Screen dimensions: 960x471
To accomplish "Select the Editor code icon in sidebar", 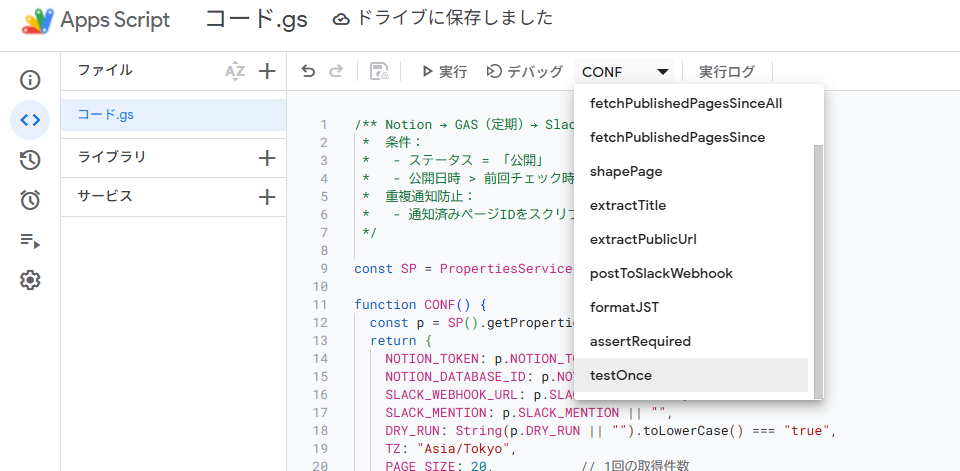I will coord(30,120).
